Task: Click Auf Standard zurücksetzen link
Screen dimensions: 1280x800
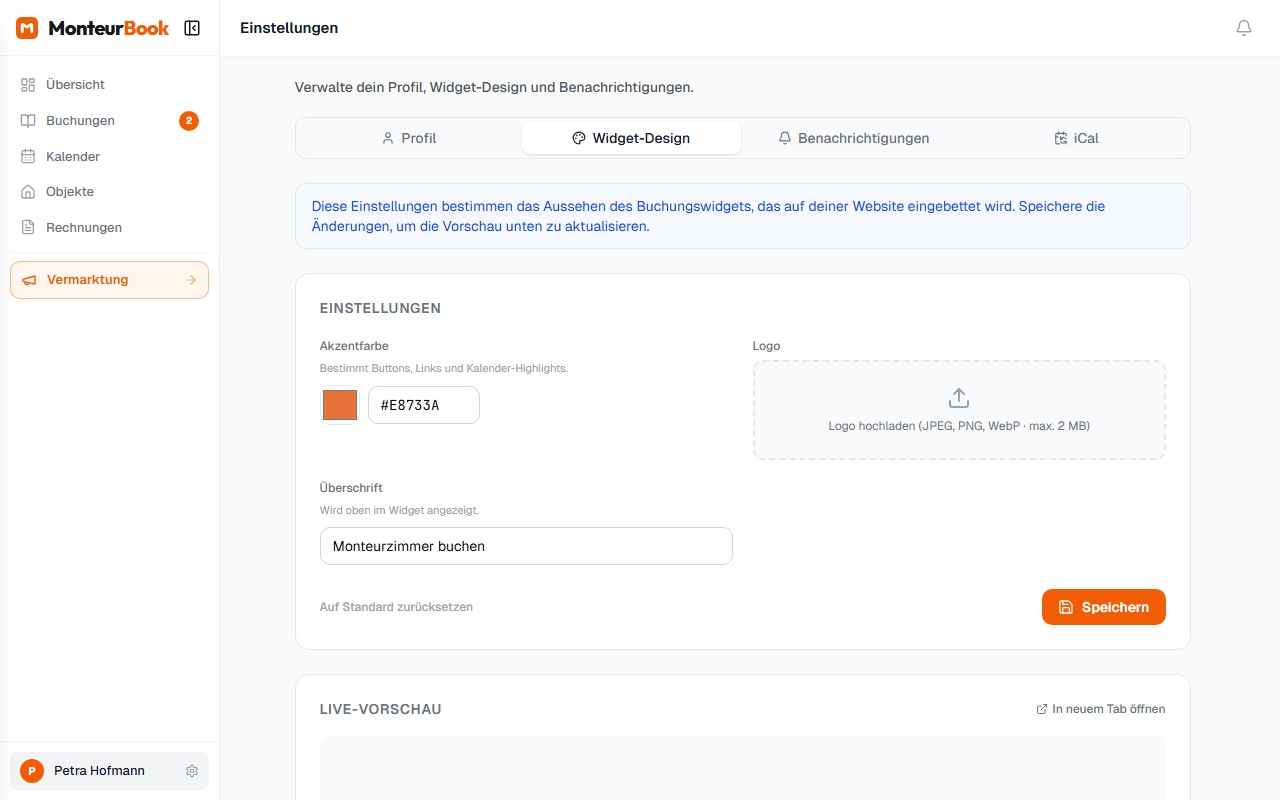Action: pyautogui.click(x=396, y=607)
